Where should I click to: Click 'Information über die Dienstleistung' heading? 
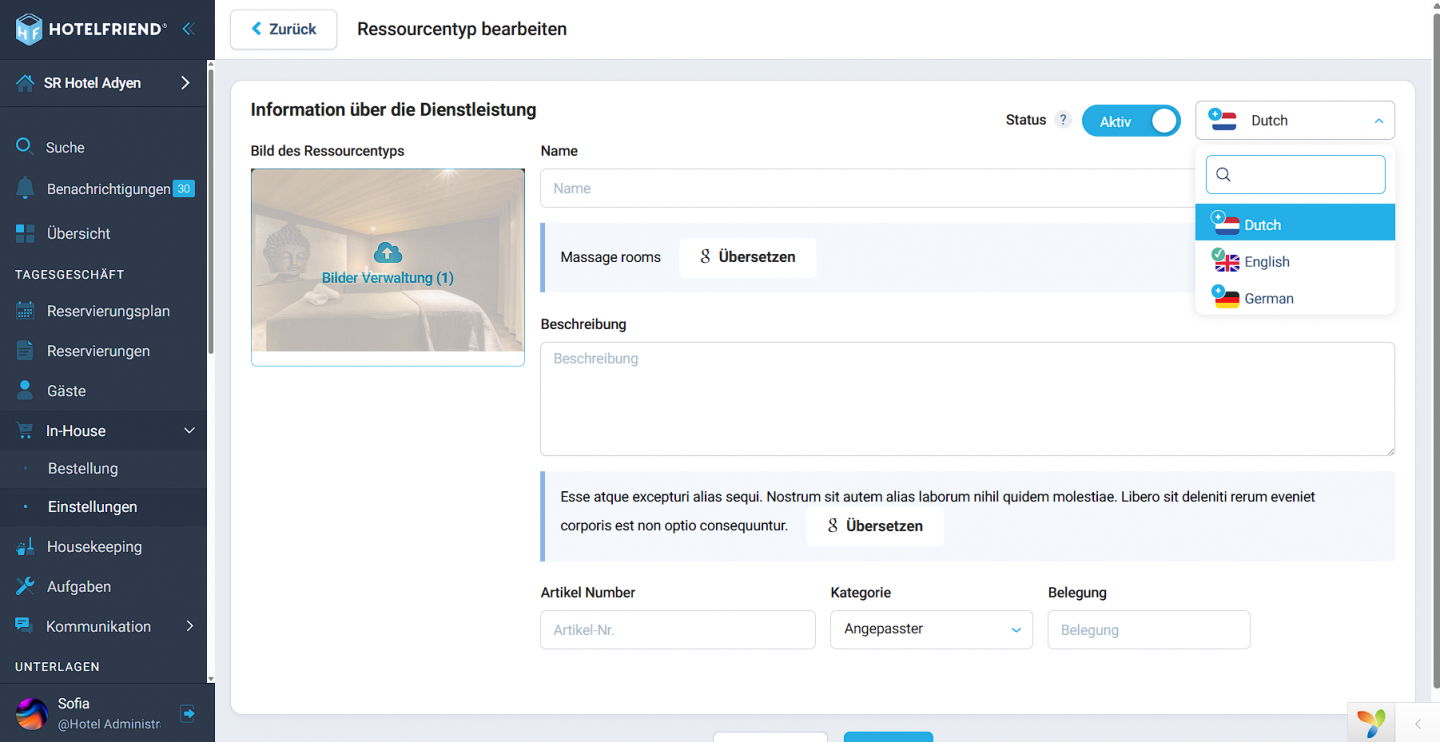393,110
